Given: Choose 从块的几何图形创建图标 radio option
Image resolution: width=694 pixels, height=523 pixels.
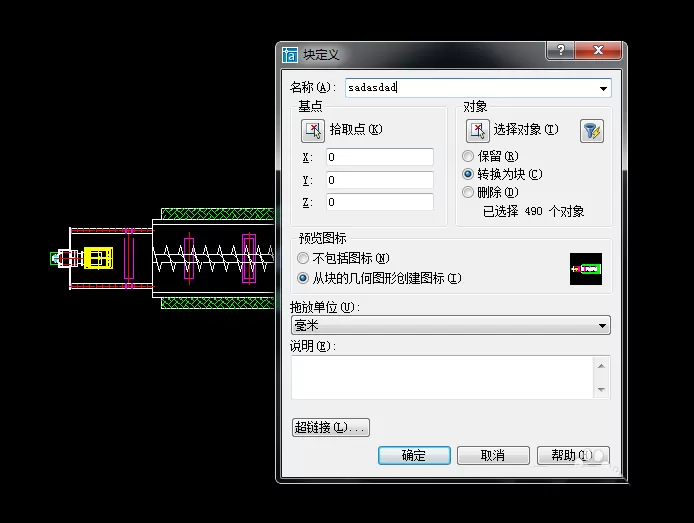Looking at the screenshot, I should (303, 278).
